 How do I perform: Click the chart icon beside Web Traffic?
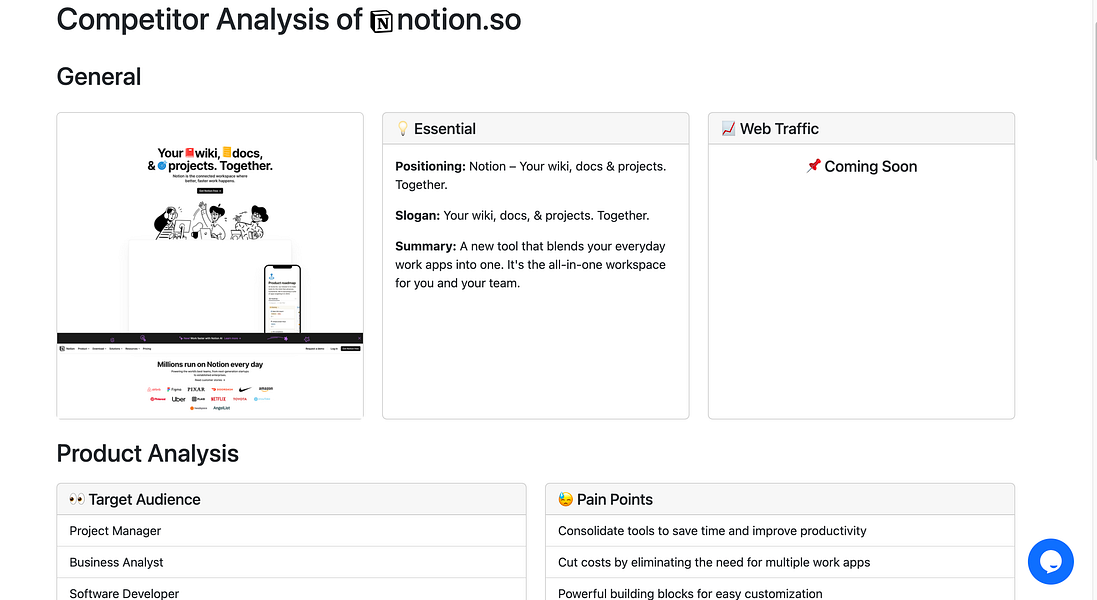(x=728, y=129)
